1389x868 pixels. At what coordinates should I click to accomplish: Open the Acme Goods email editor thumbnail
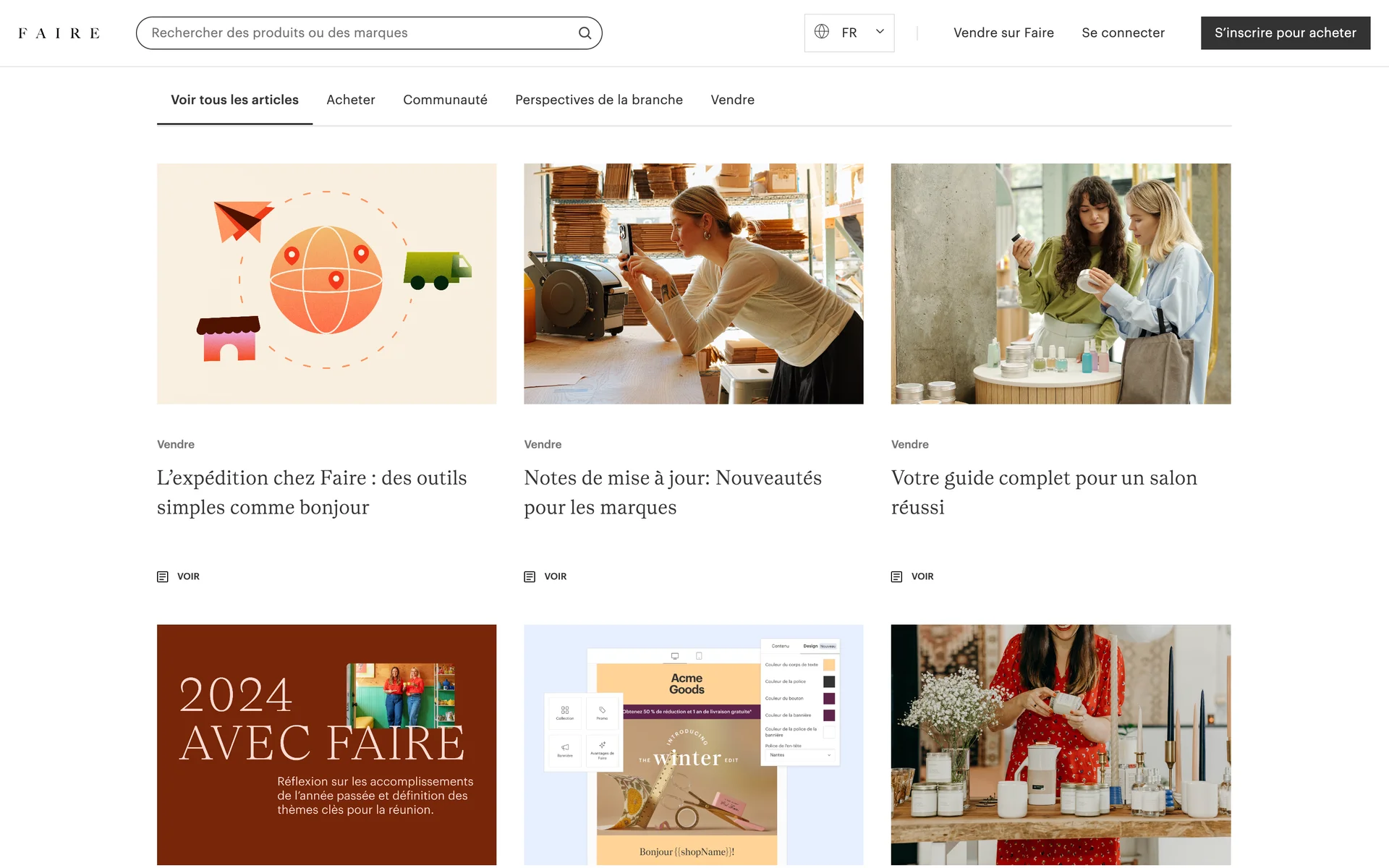tap(693, 744)
